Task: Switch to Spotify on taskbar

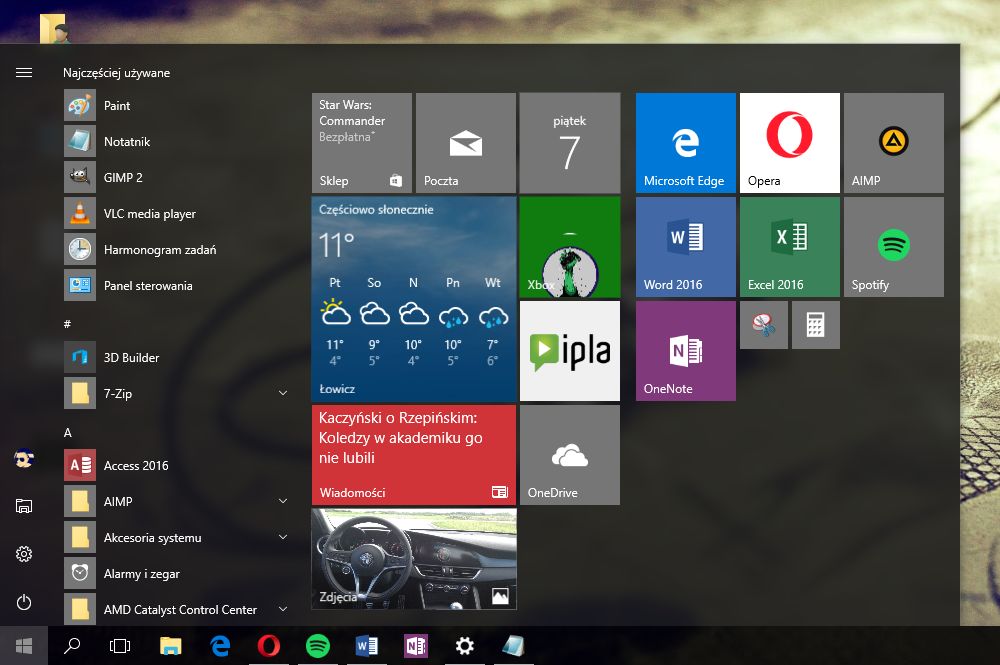Action: pyautogui.click(x=318, y=646)
